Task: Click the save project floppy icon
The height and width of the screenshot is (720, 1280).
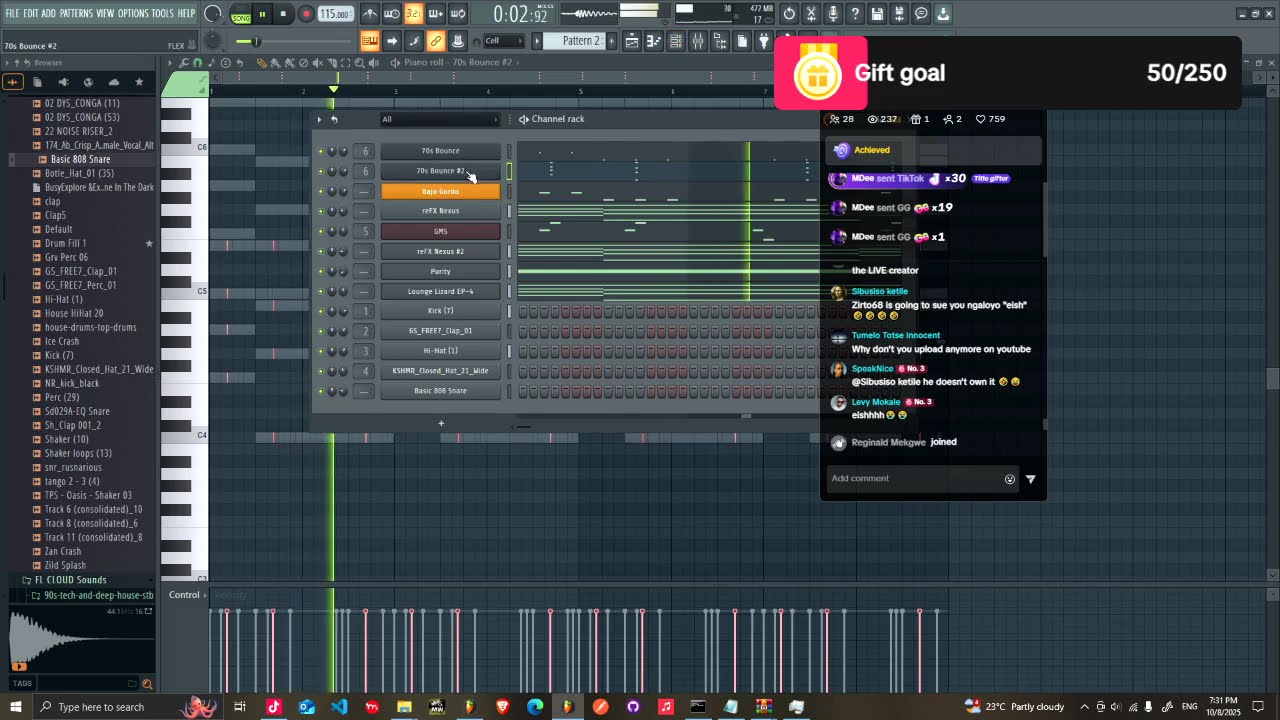Action: click(x=877, y=14)
